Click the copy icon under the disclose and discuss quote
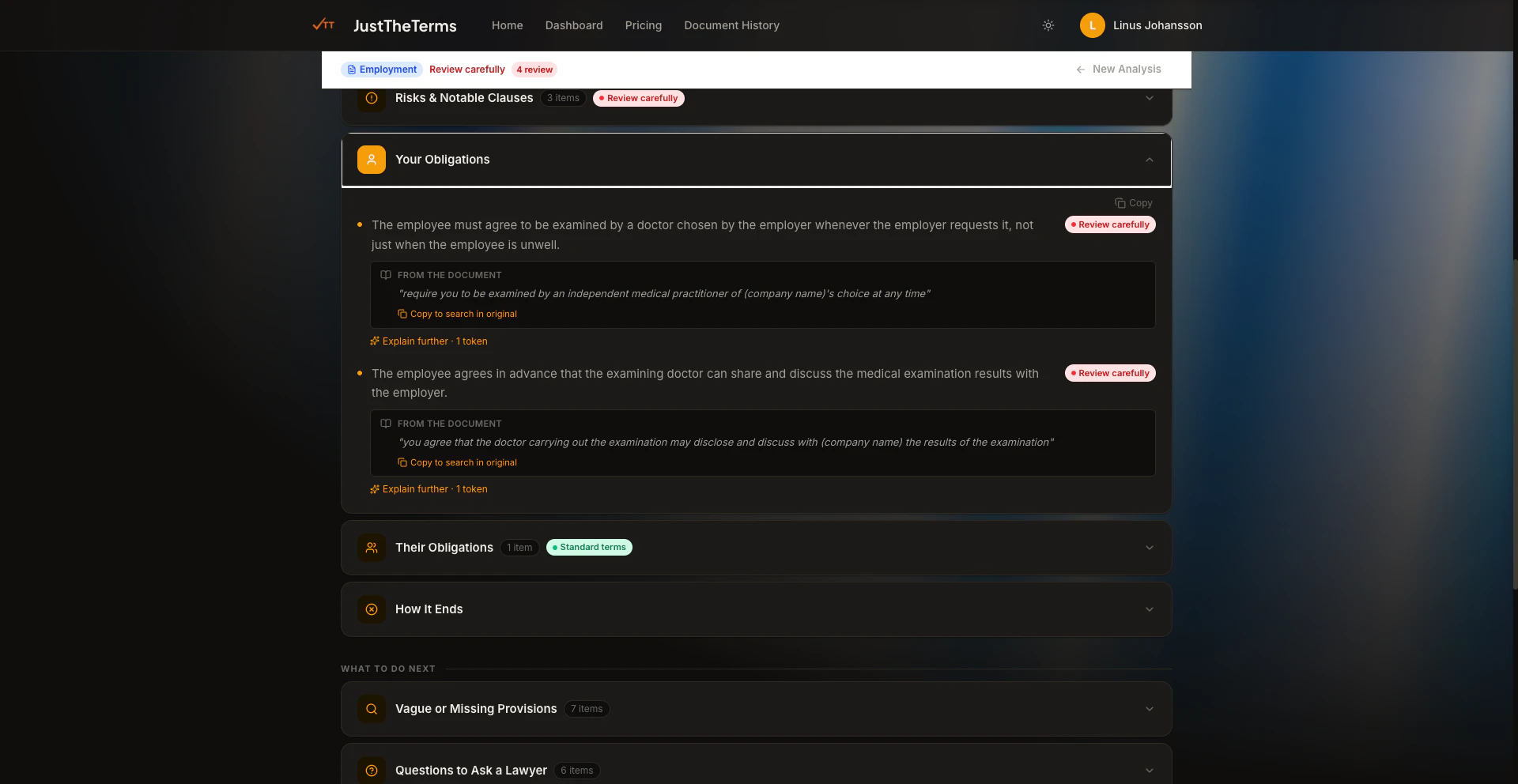This screenshot has width=1518, height=784. [402, 462]
